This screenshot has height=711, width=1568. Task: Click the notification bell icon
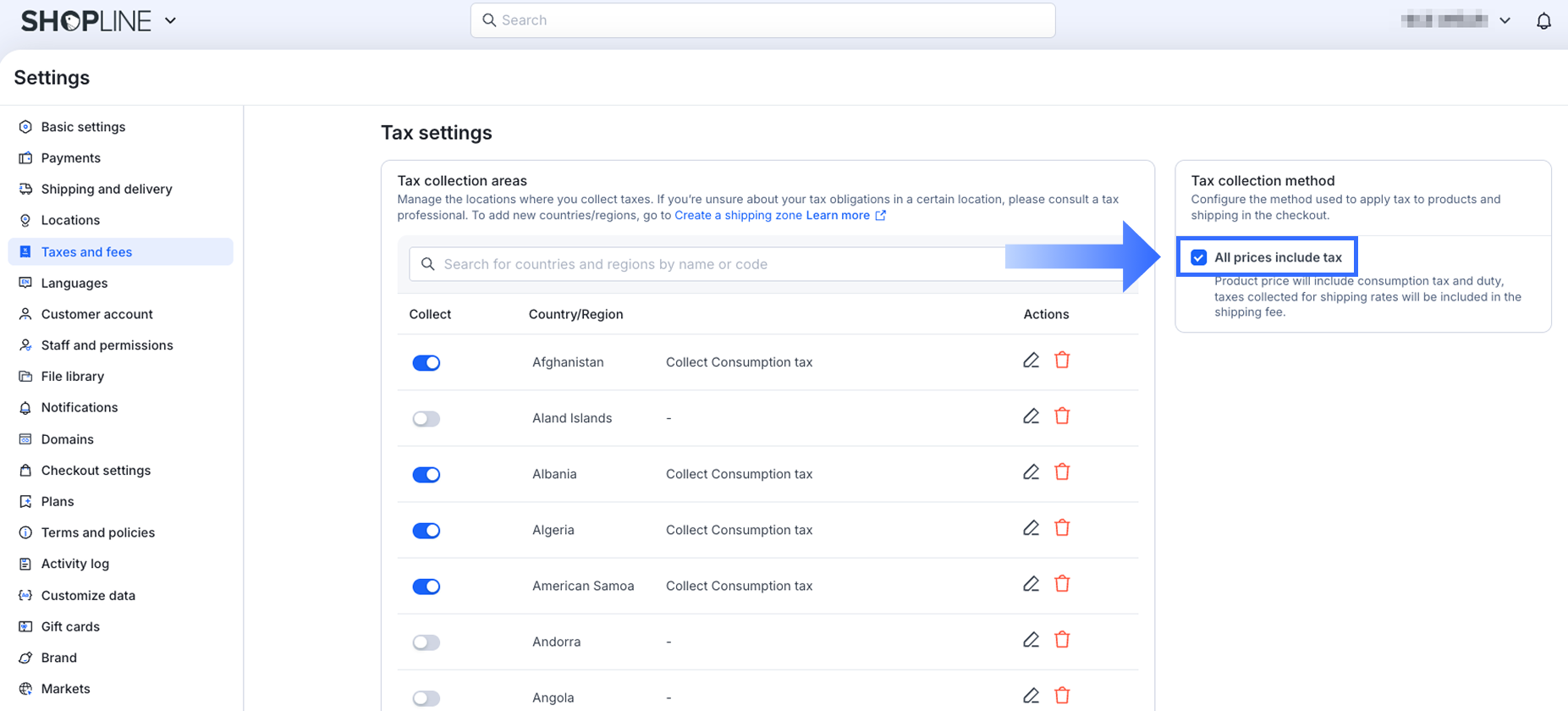(1543, 21)
